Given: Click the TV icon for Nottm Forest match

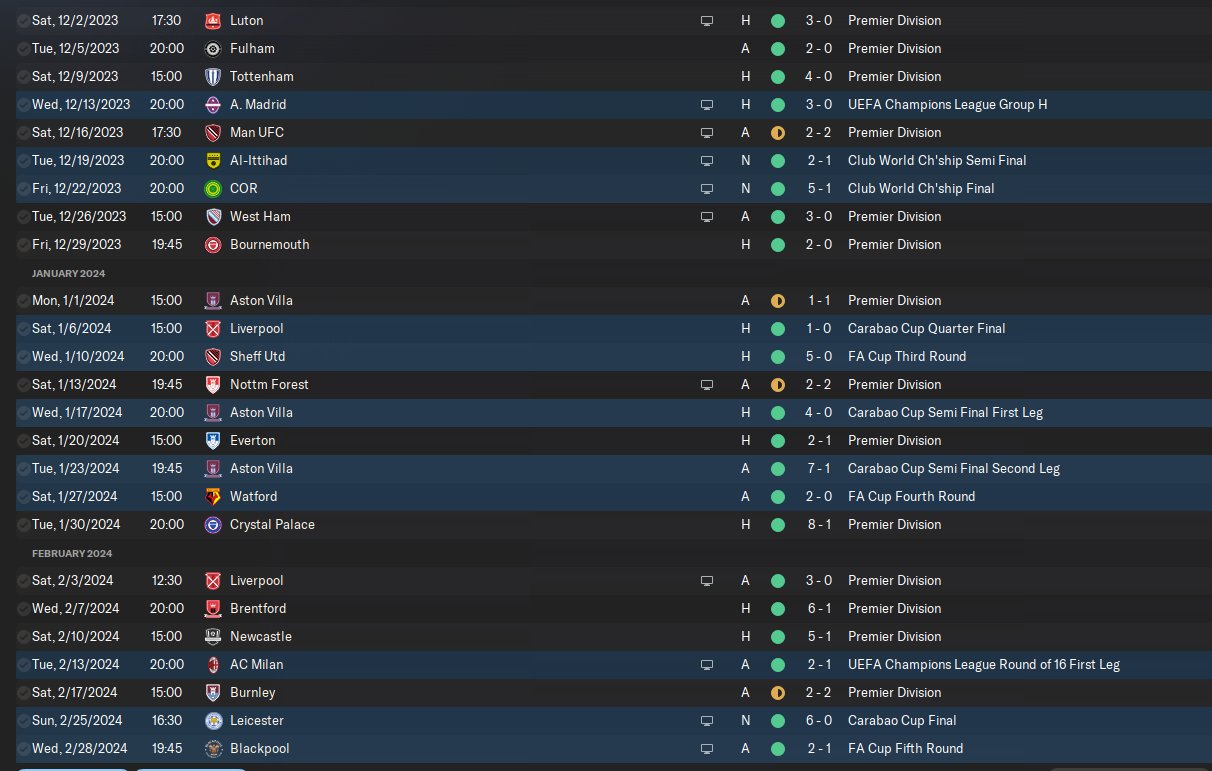Looking at the screenshot, I should point(707,384).
